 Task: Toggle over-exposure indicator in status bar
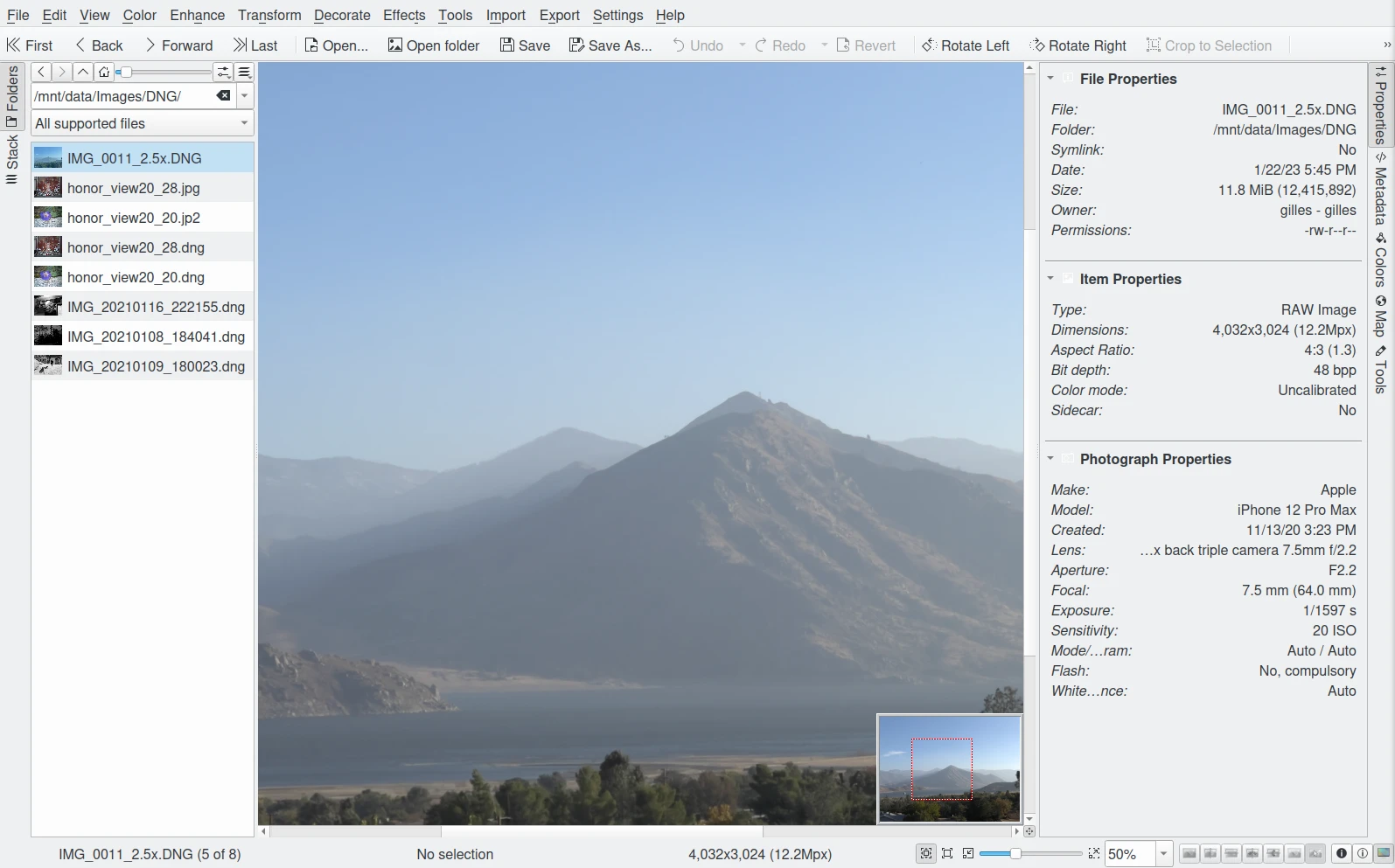(x=1362, y=853)
